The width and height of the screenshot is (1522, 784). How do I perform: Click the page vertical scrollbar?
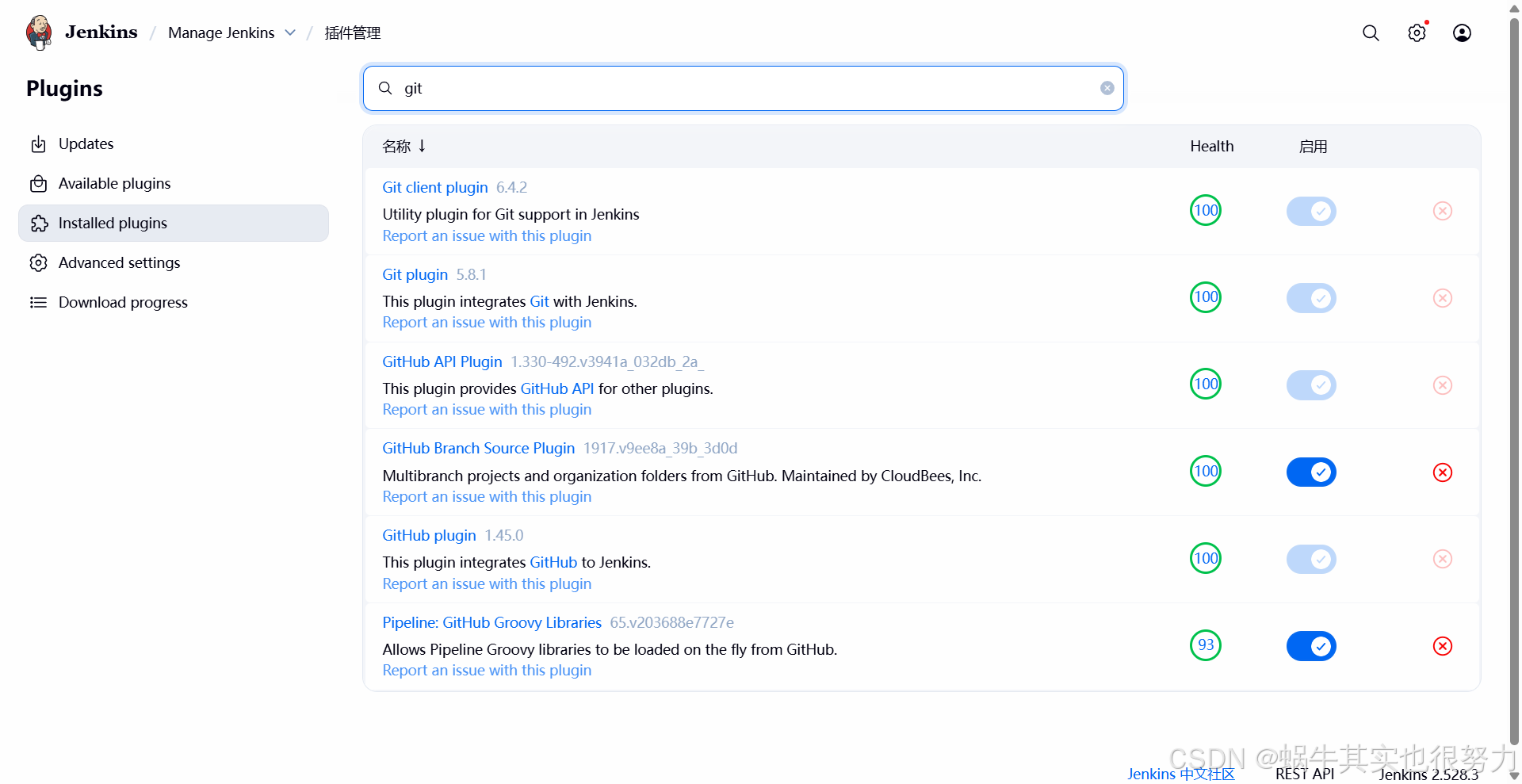click(1515, 381)
